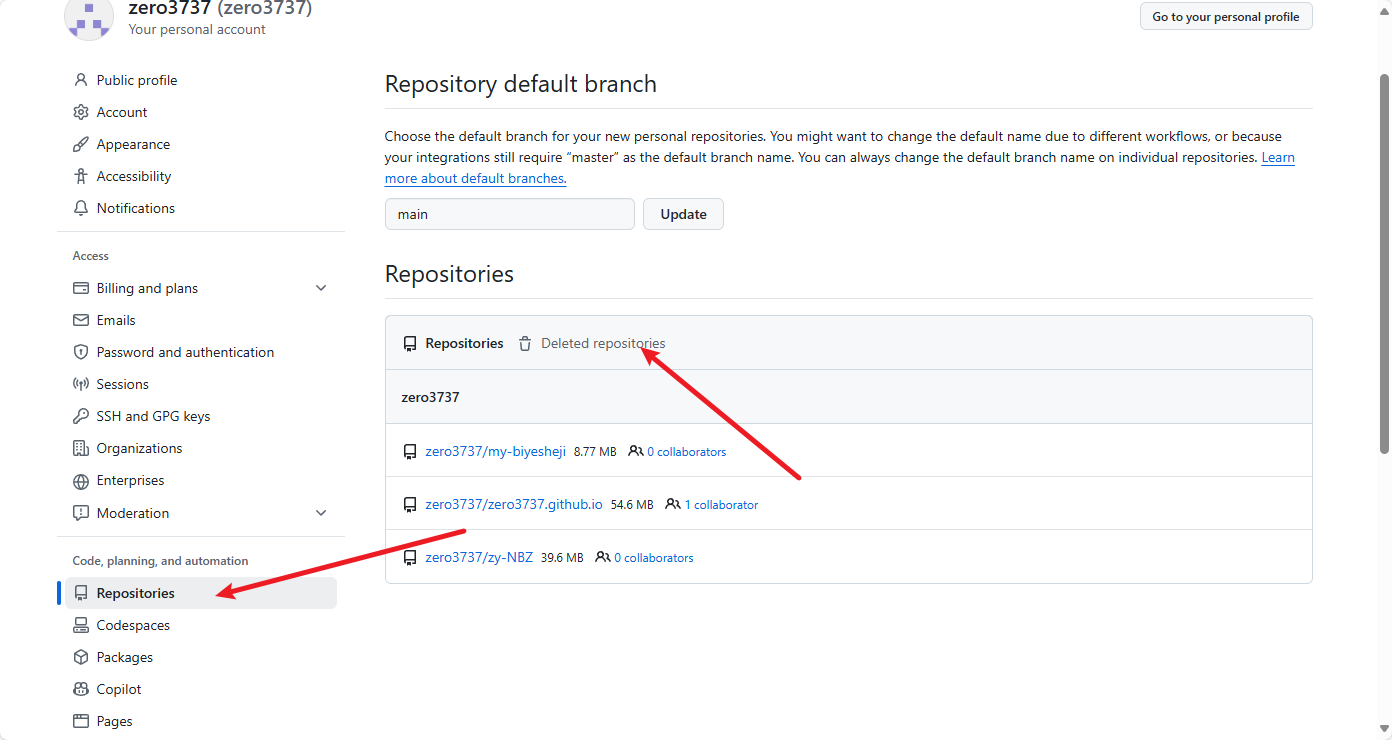Select the Repositories tab in the list

(x=453, y=343)
